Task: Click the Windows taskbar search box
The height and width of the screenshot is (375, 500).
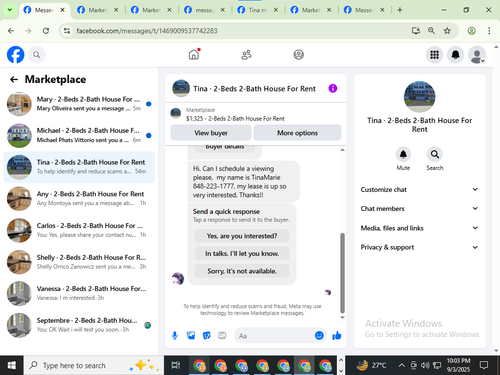Action: [x=94, y=365]
